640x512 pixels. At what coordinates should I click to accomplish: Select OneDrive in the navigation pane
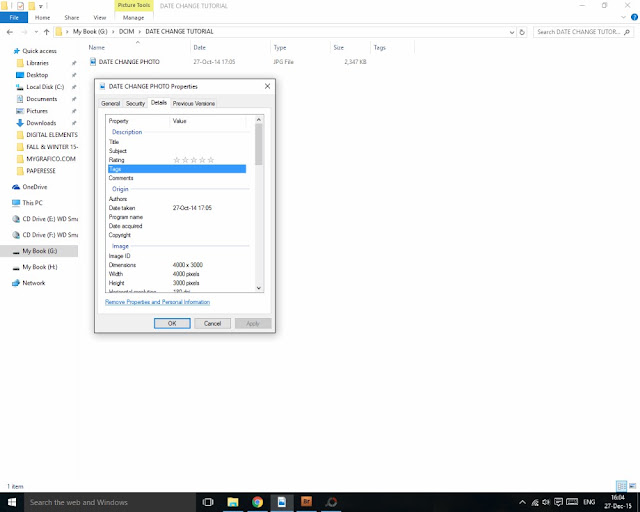[x=35, y=187]
